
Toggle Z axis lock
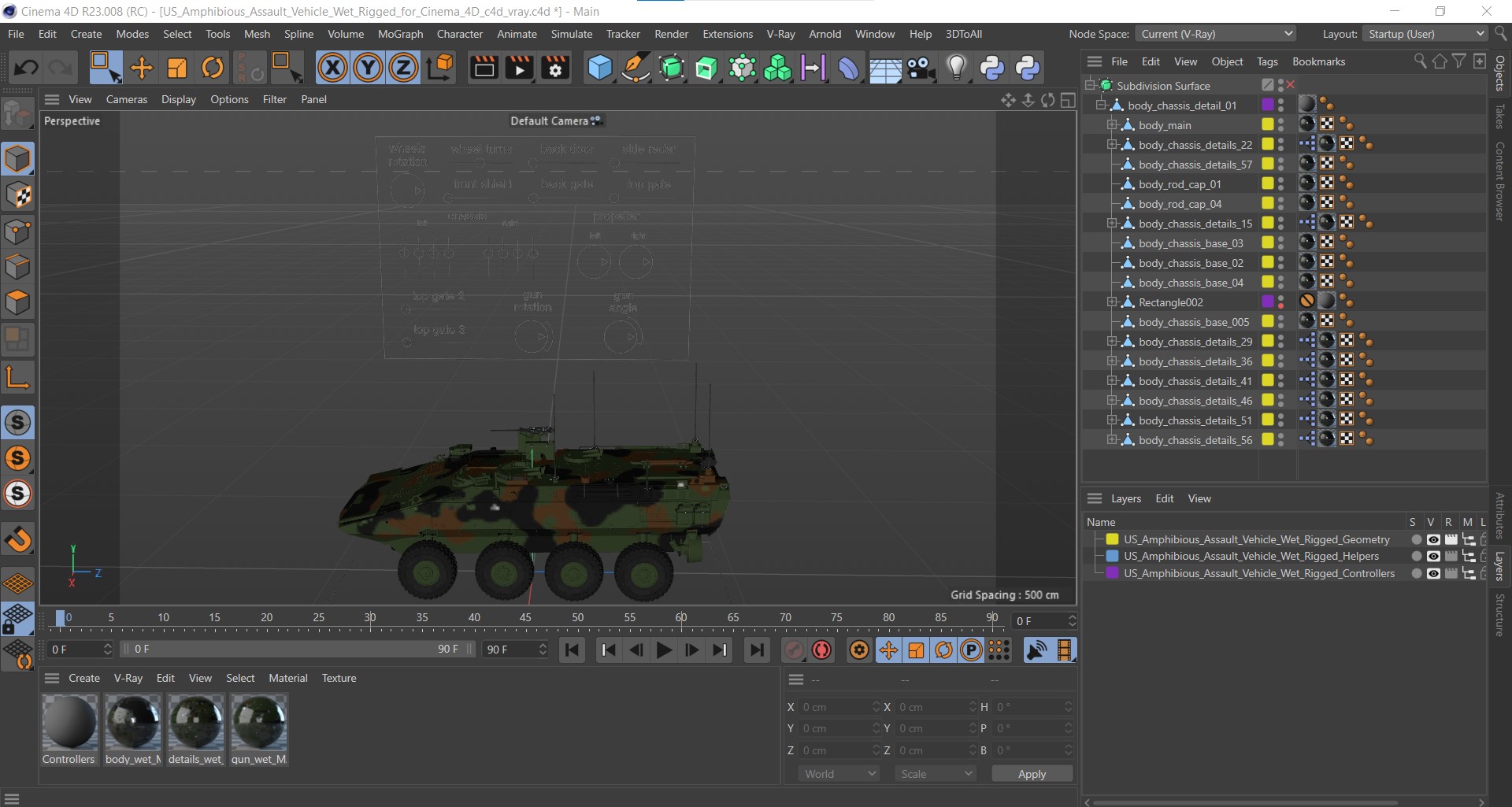pos(403,68)
